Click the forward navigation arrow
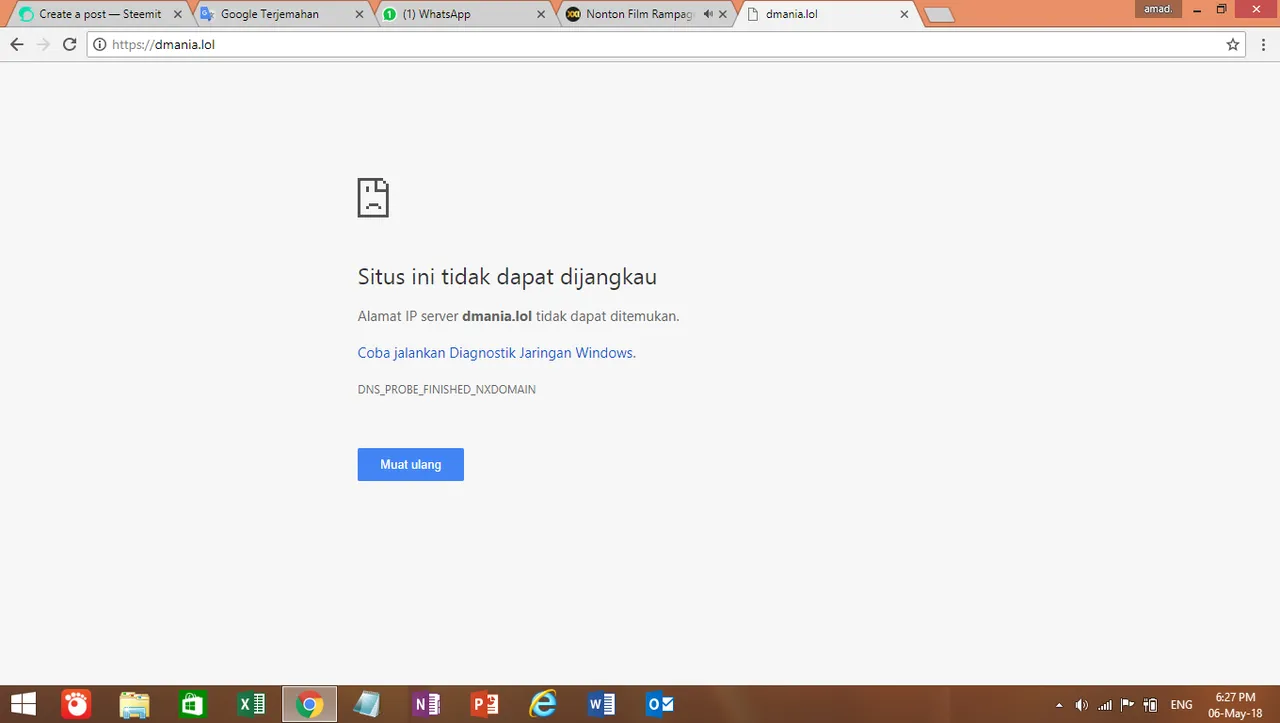This screenshot has width=1280, height=723. point(42,45)
